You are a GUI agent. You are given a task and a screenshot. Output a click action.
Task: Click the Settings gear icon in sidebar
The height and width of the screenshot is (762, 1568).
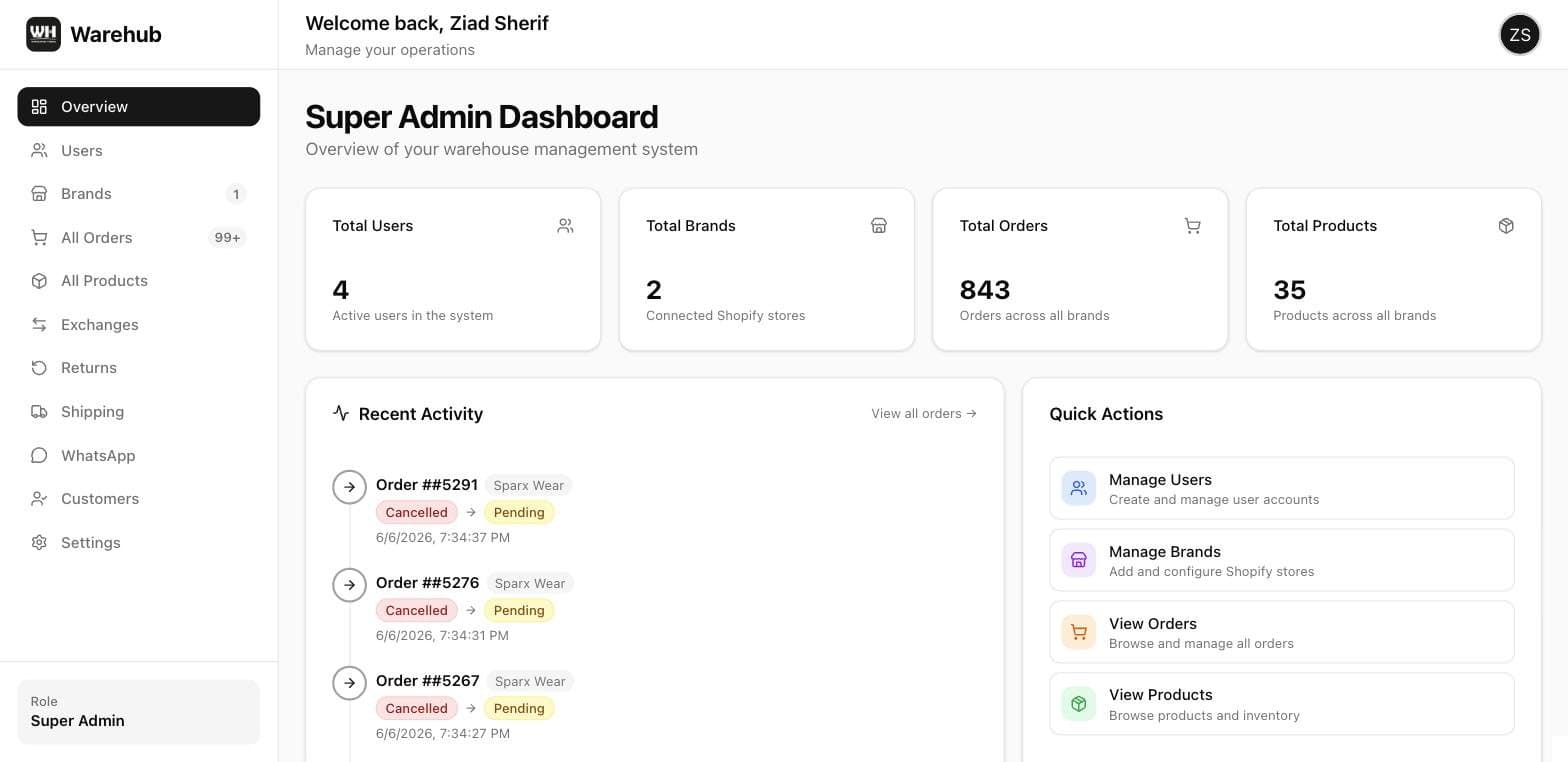(39, 542)
